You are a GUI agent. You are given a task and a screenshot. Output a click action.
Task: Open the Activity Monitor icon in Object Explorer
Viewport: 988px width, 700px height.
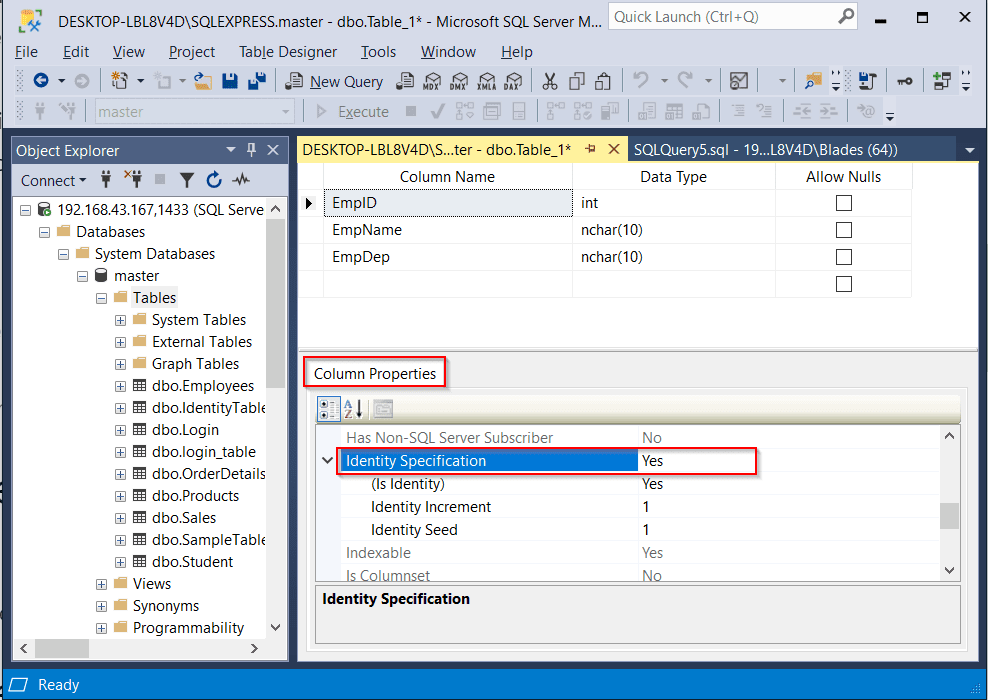tap(239, 180)
